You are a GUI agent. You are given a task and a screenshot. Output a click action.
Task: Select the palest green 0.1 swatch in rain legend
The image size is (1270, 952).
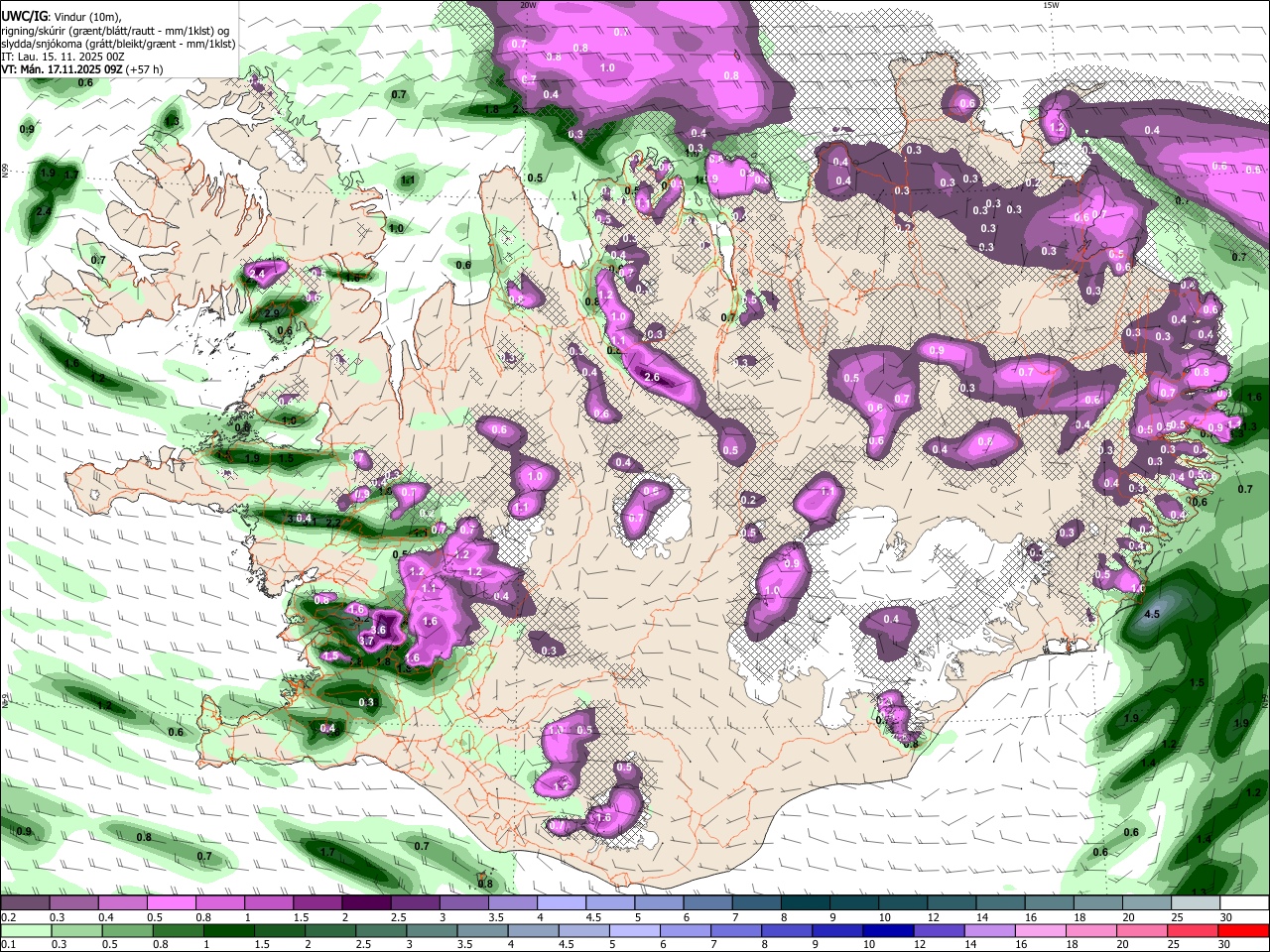(x=26, y=930)
